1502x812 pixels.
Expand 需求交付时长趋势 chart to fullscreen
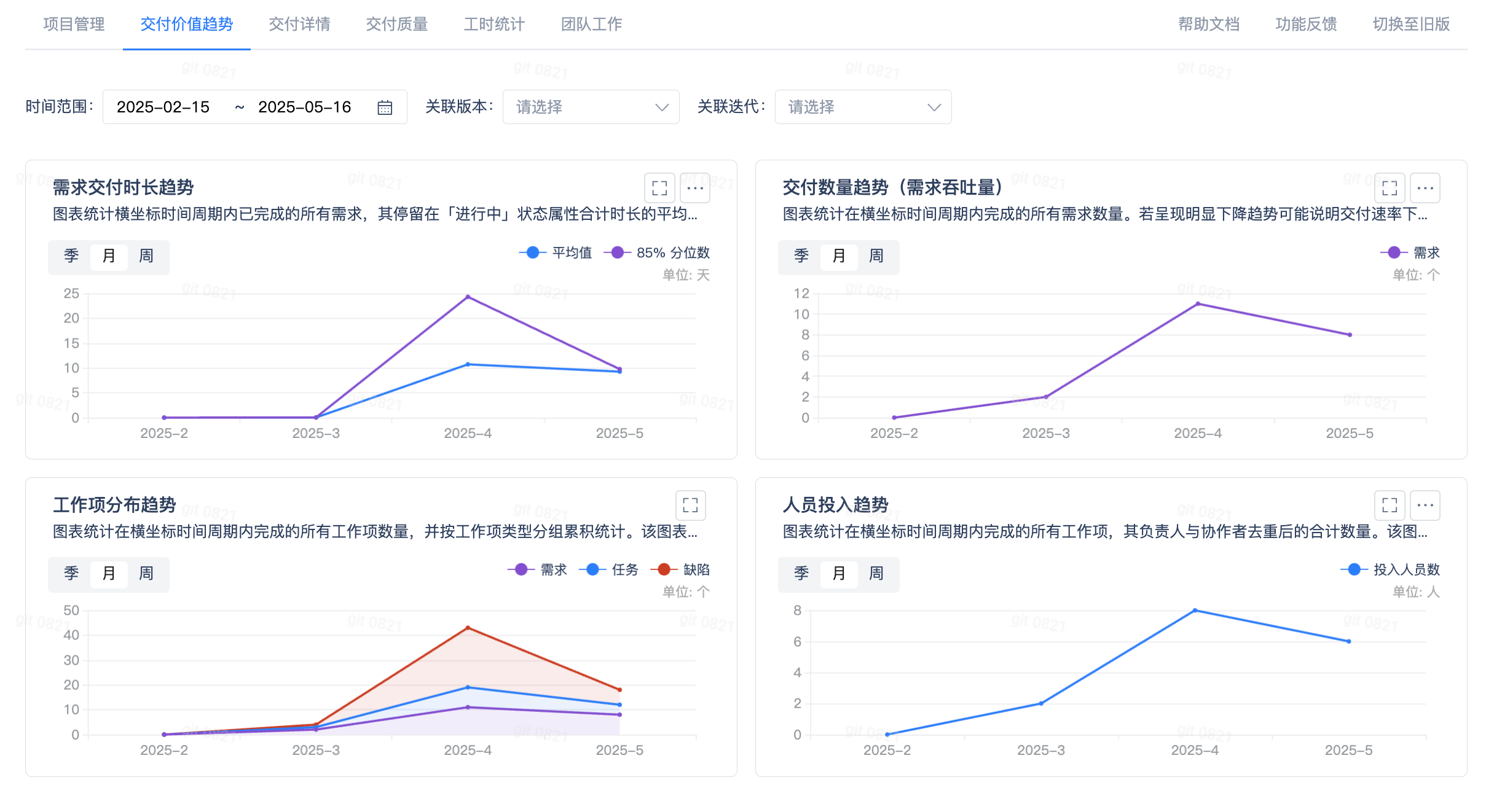pos(659,188)
